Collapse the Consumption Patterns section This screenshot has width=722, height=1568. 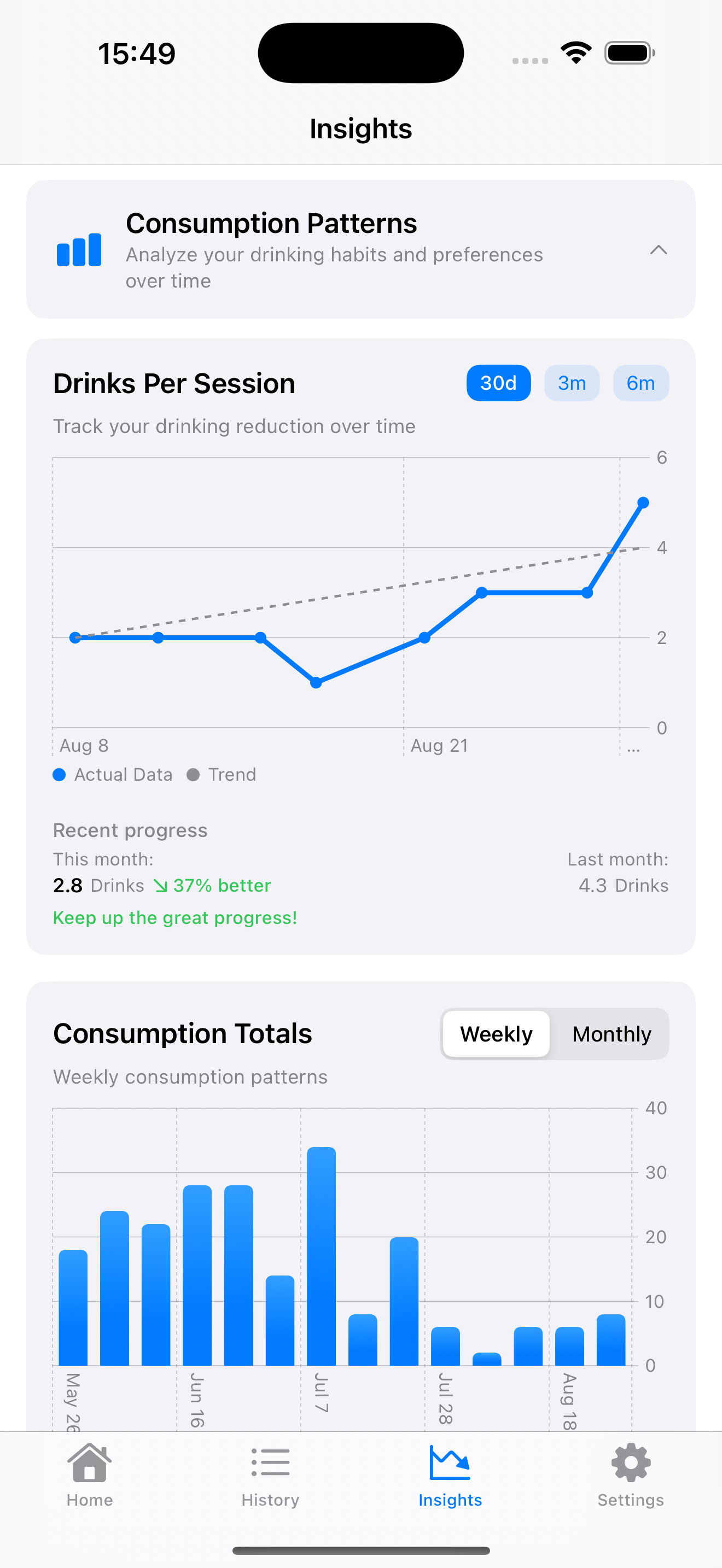(x=658, y=249)
